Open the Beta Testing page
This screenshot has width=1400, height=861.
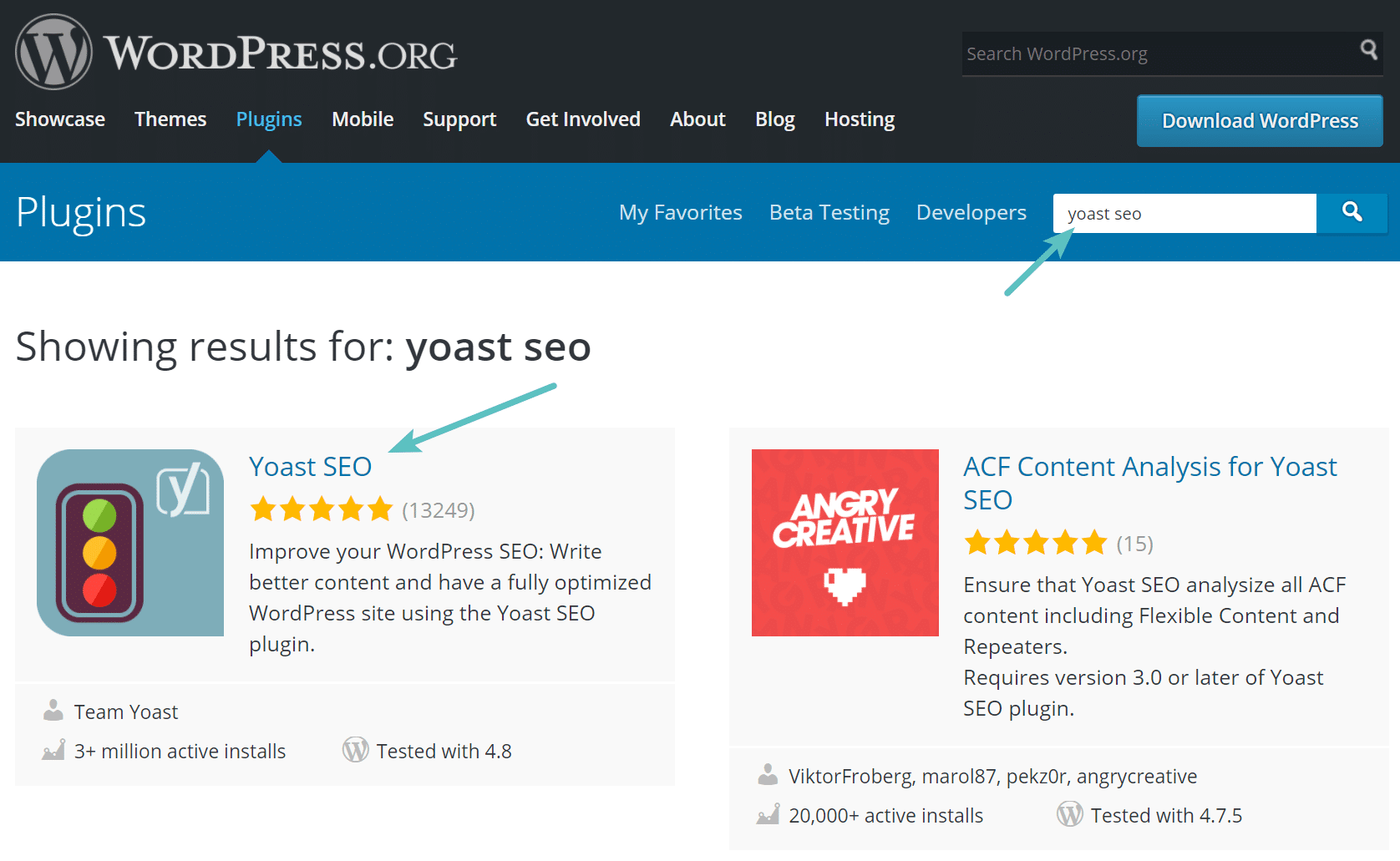point(829,213)
